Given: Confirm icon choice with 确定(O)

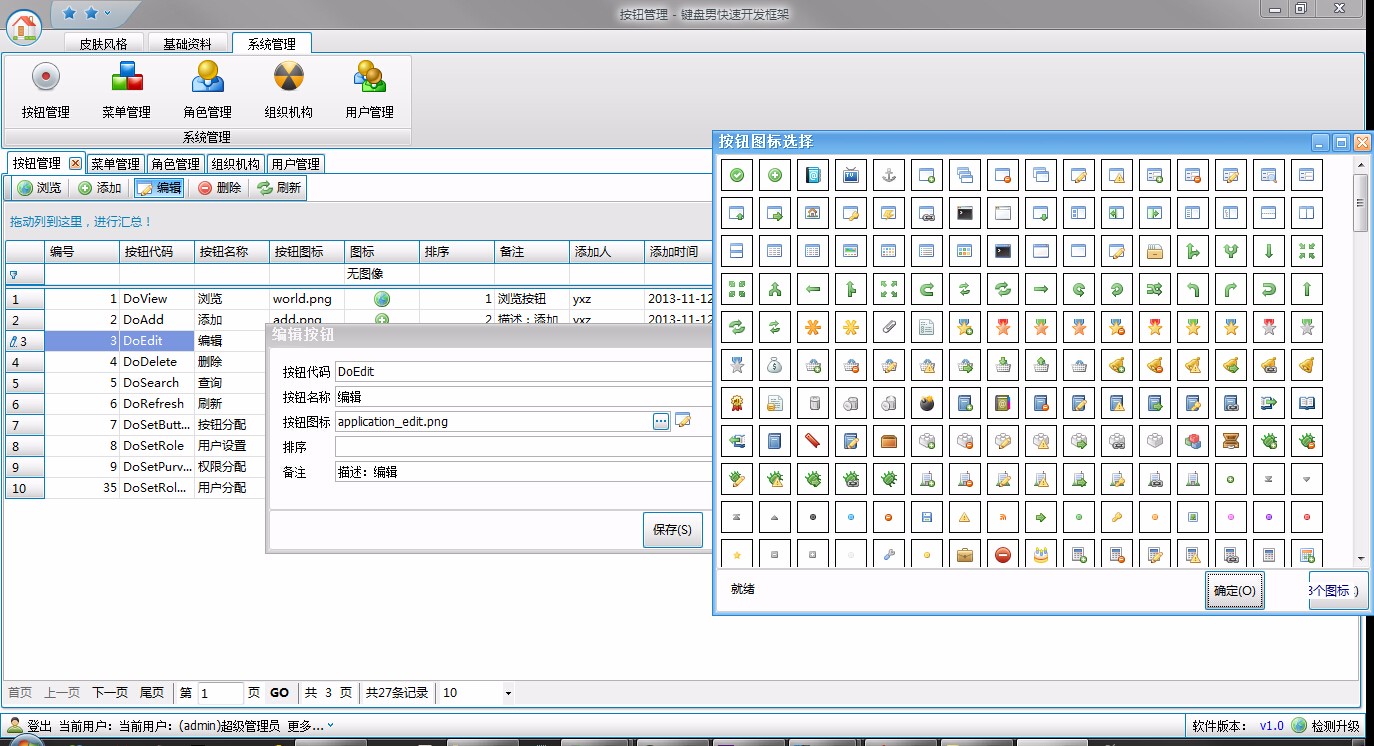Looking at the screenshot, I should coord(1234,590).
